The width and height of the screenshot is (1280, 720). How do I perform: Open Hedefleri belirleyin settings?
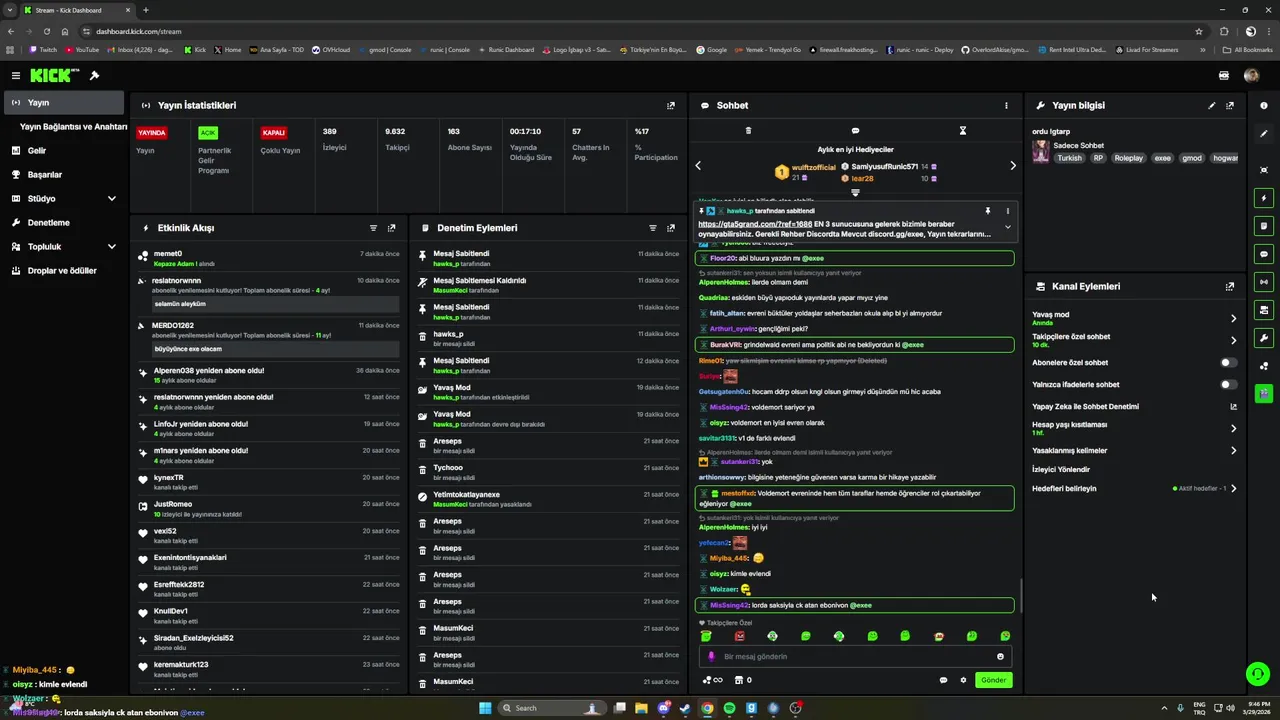pos(1135,489)
